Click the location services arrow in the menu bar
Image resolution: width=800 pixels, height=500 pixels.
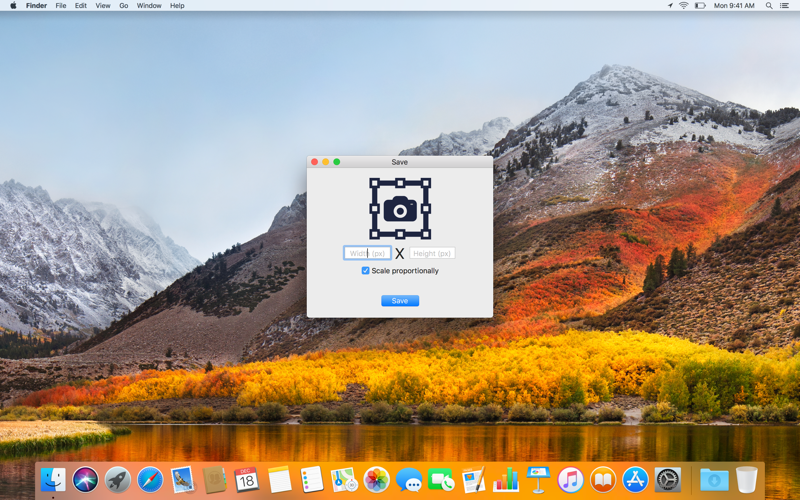pos(670,6)
